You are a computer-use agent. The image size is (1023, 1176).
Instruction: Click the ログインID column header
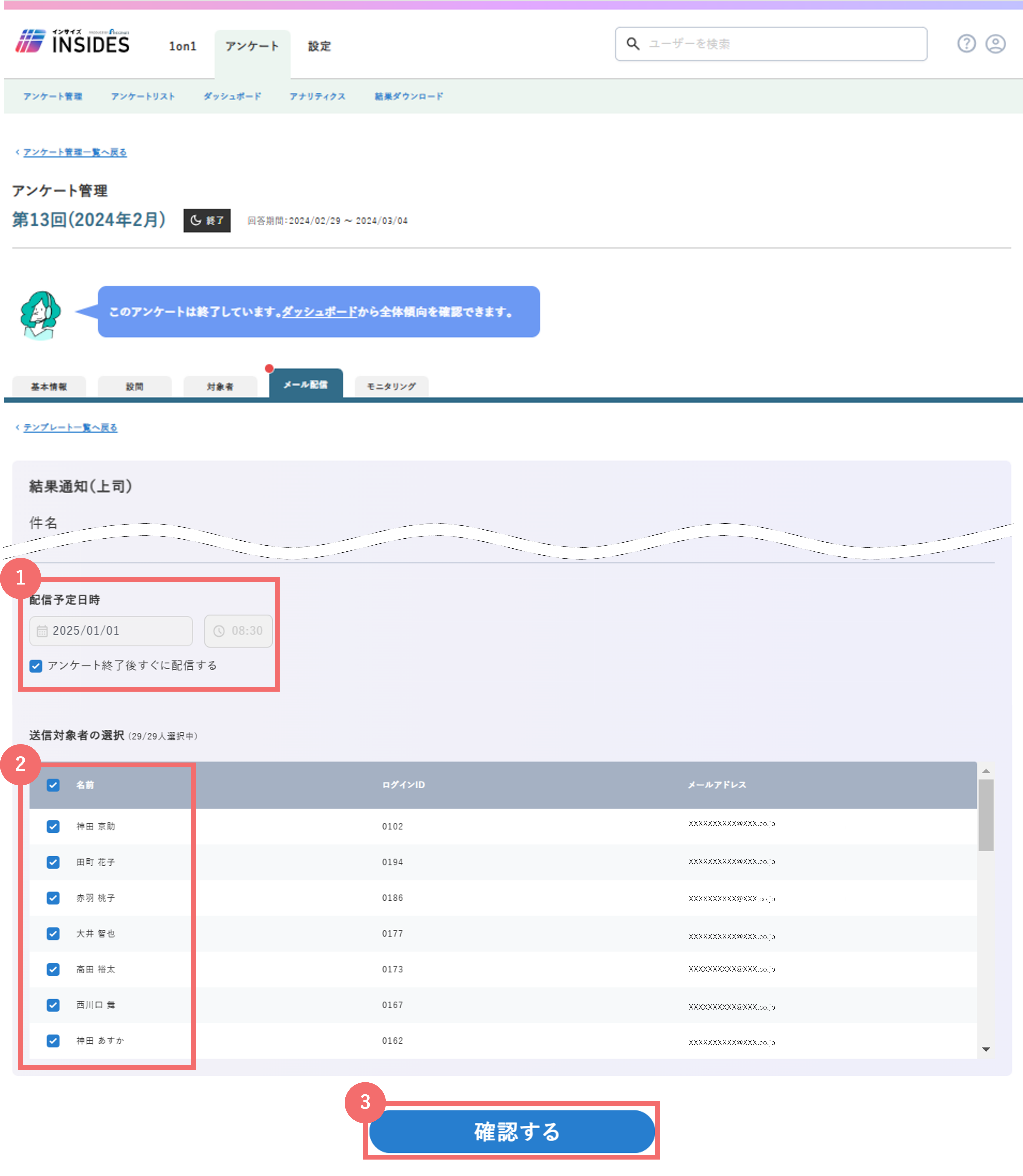pyautogui.click(x=404, y=785)
